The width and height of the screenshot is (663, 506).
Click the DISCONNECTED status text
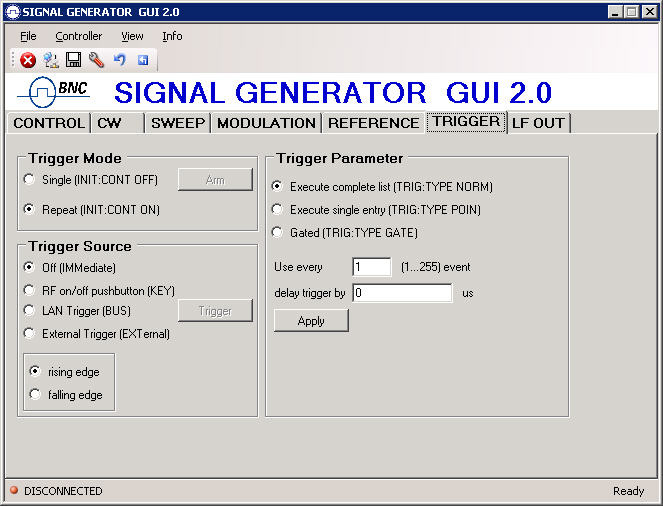(63, 491)
